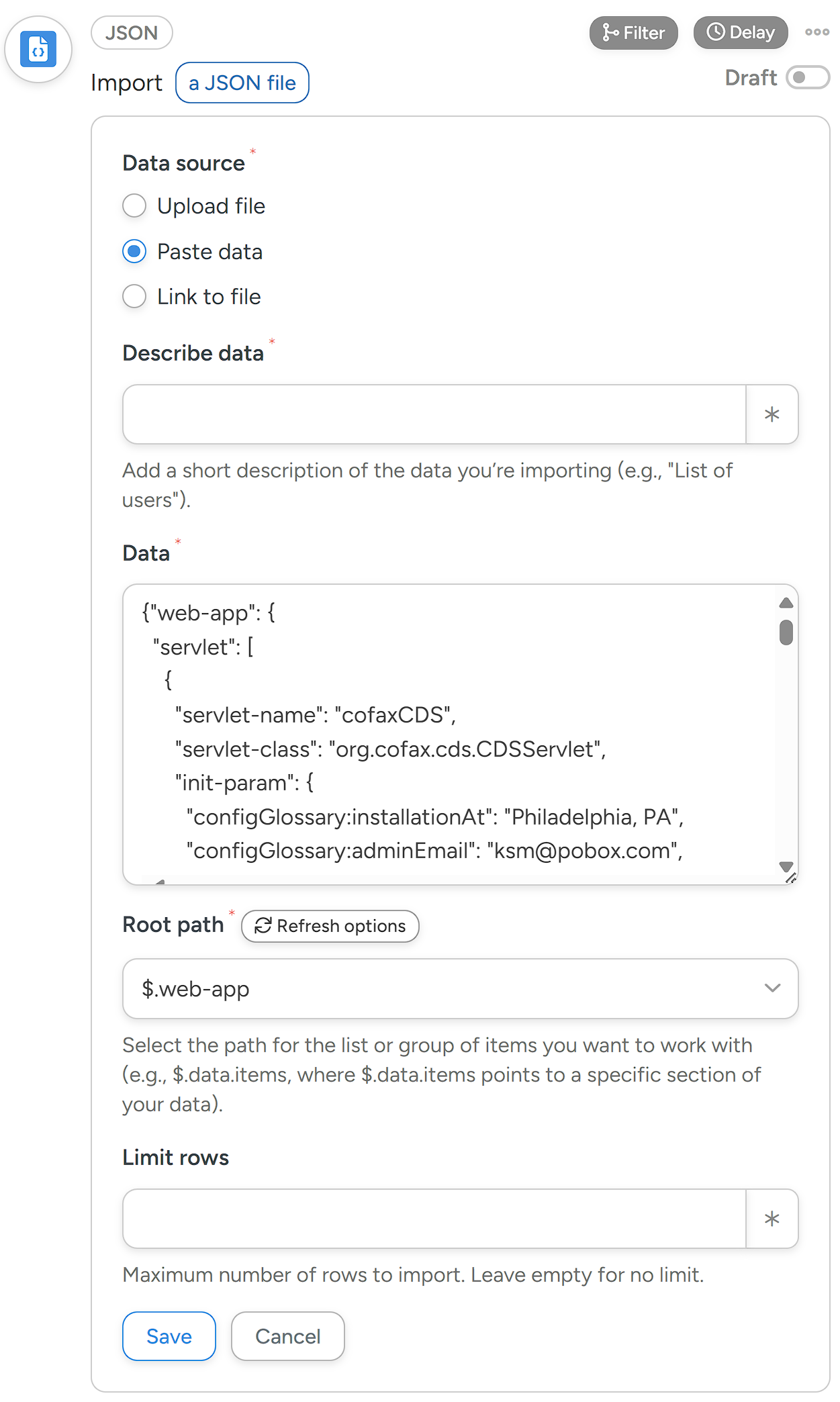Click the Filter branch icon button
Viewport: 840px width, 1402px height.
pyautogui.click(x=633, y=33)
